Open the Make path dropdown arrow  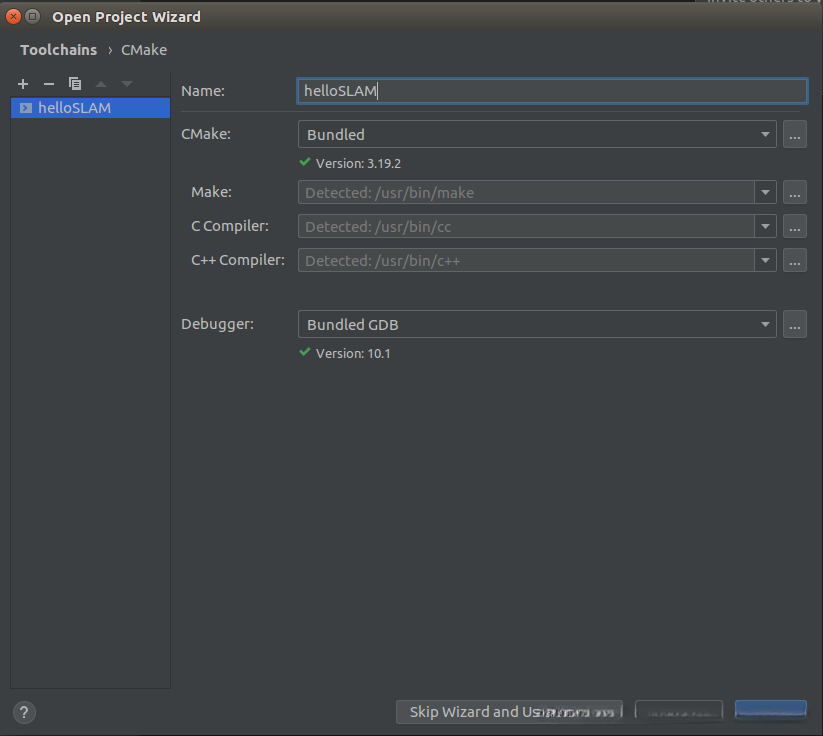click(x=765, y=192)
